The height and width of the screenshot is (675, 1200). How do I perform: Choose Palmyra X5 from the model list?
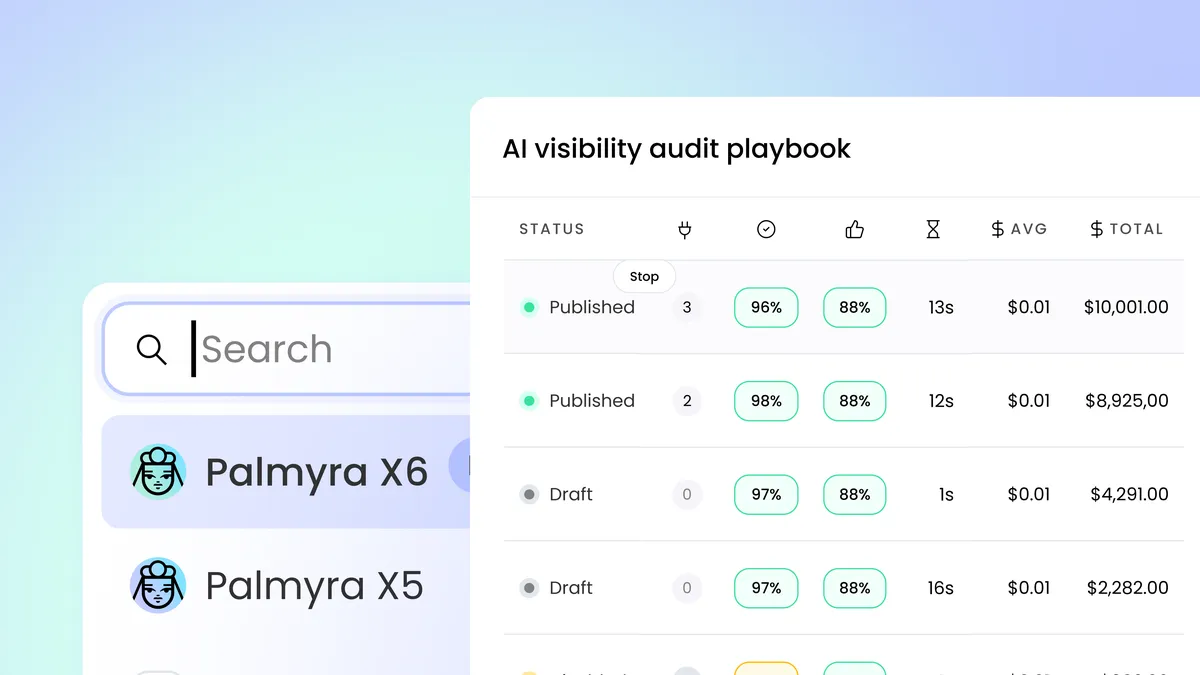[286, 585]
